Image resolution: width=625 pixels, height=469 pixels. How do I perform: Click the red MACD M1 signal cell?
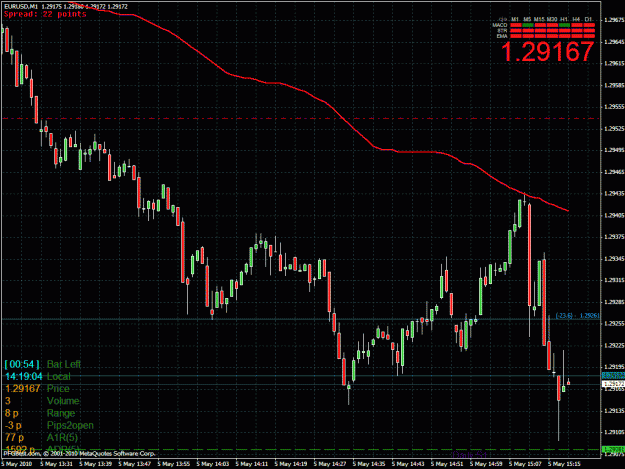(x=516, y=25)
